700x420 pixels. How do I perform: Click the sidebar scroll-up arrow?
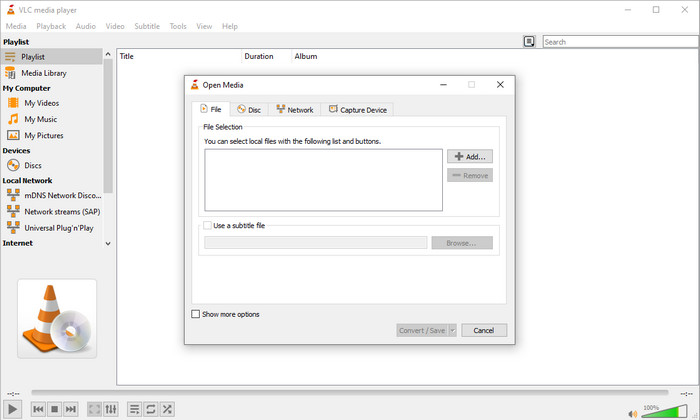pyautogui.click(x=108, y=54)
